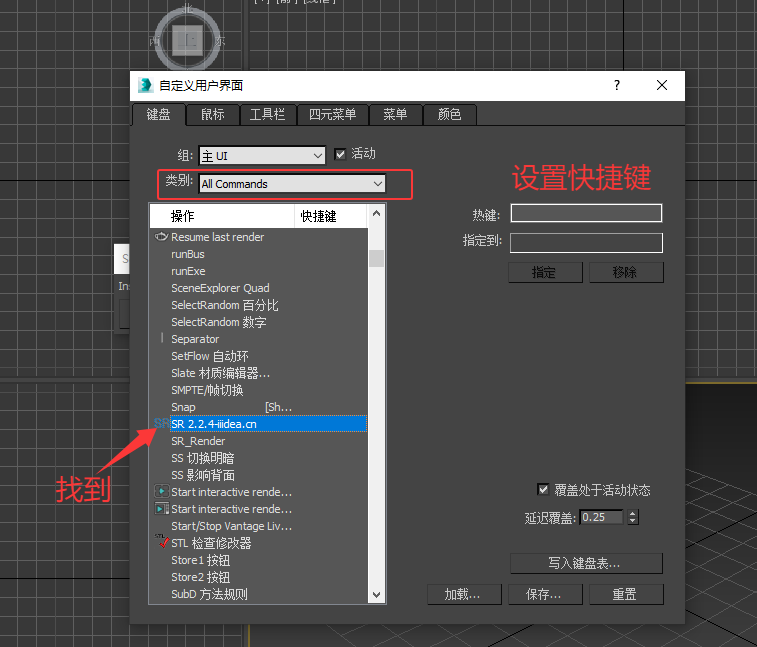Click the 快捷键 column header
The image size is (757, 647).
331,216
